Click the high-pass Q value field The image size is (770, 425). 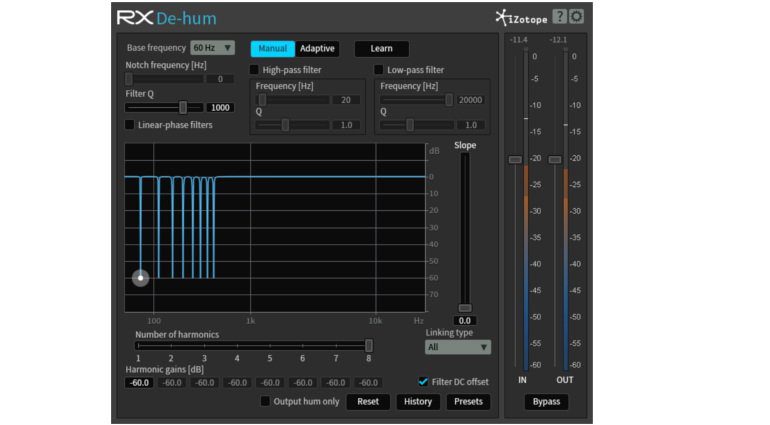(346, 125)
